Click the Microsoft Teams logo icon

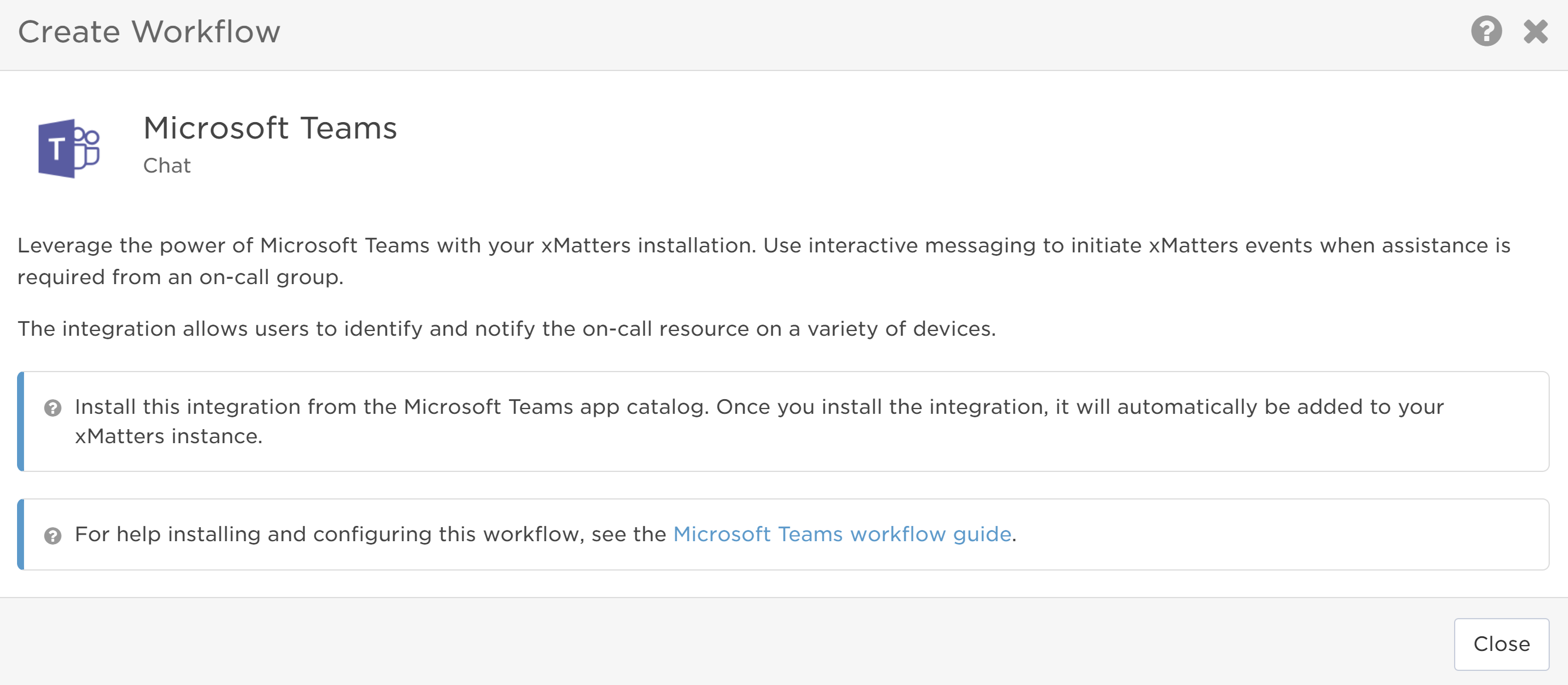tap(69, 148)
